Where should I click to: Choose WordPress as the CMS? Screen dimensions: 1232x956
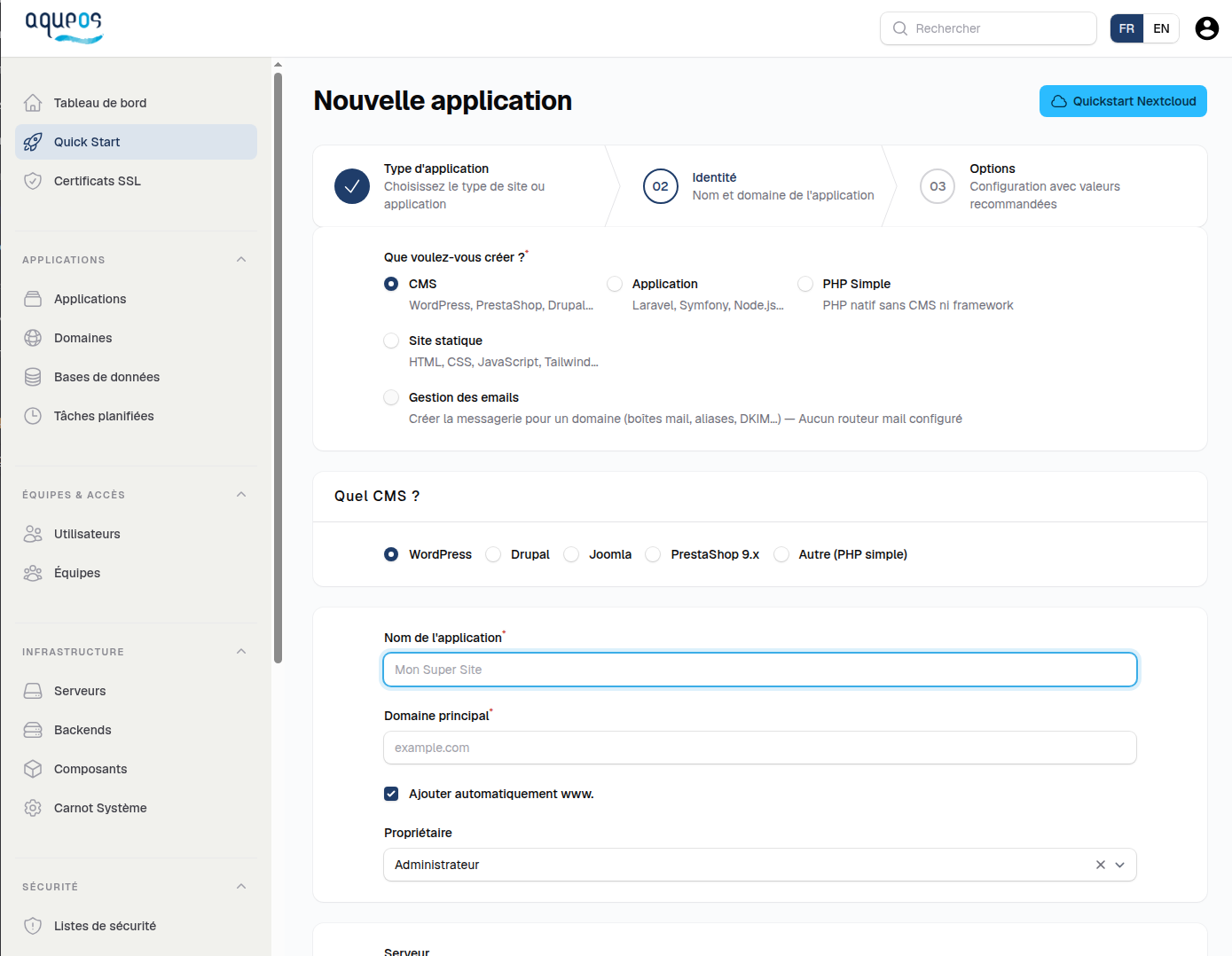click(x=391, y=554)
